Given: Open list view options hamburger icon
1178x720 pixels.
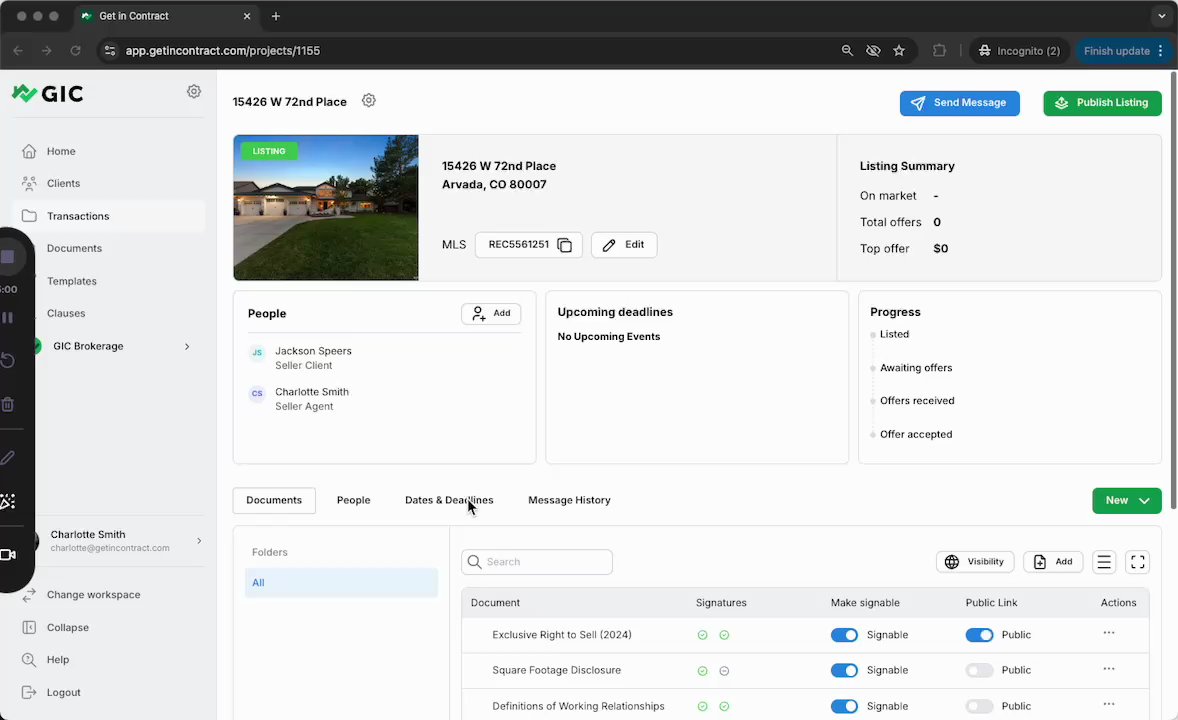Looking at the screenshot, I should tap(1104, 562).
